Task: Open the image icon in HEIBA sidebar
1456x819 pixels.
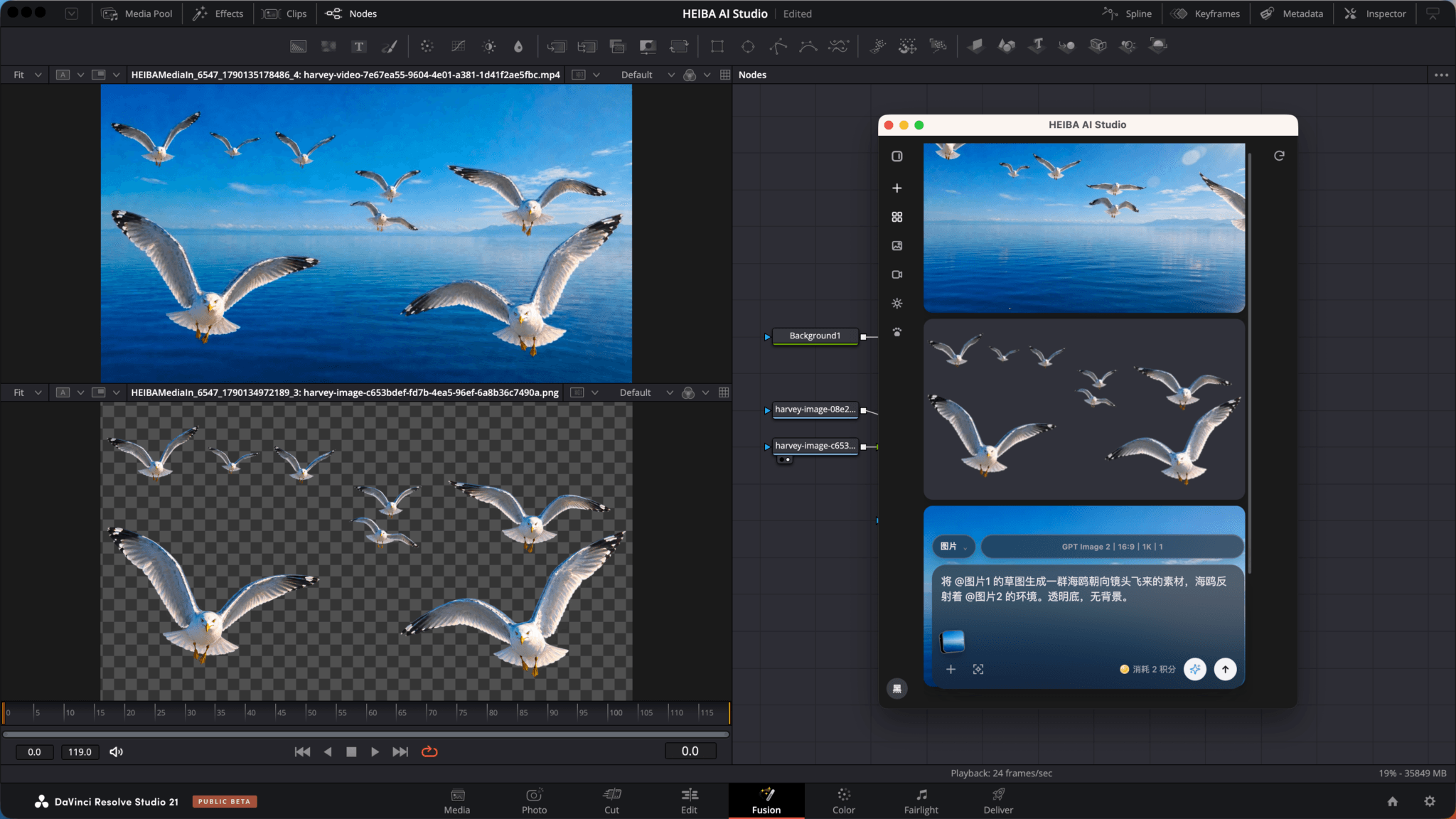Action: 897,245
